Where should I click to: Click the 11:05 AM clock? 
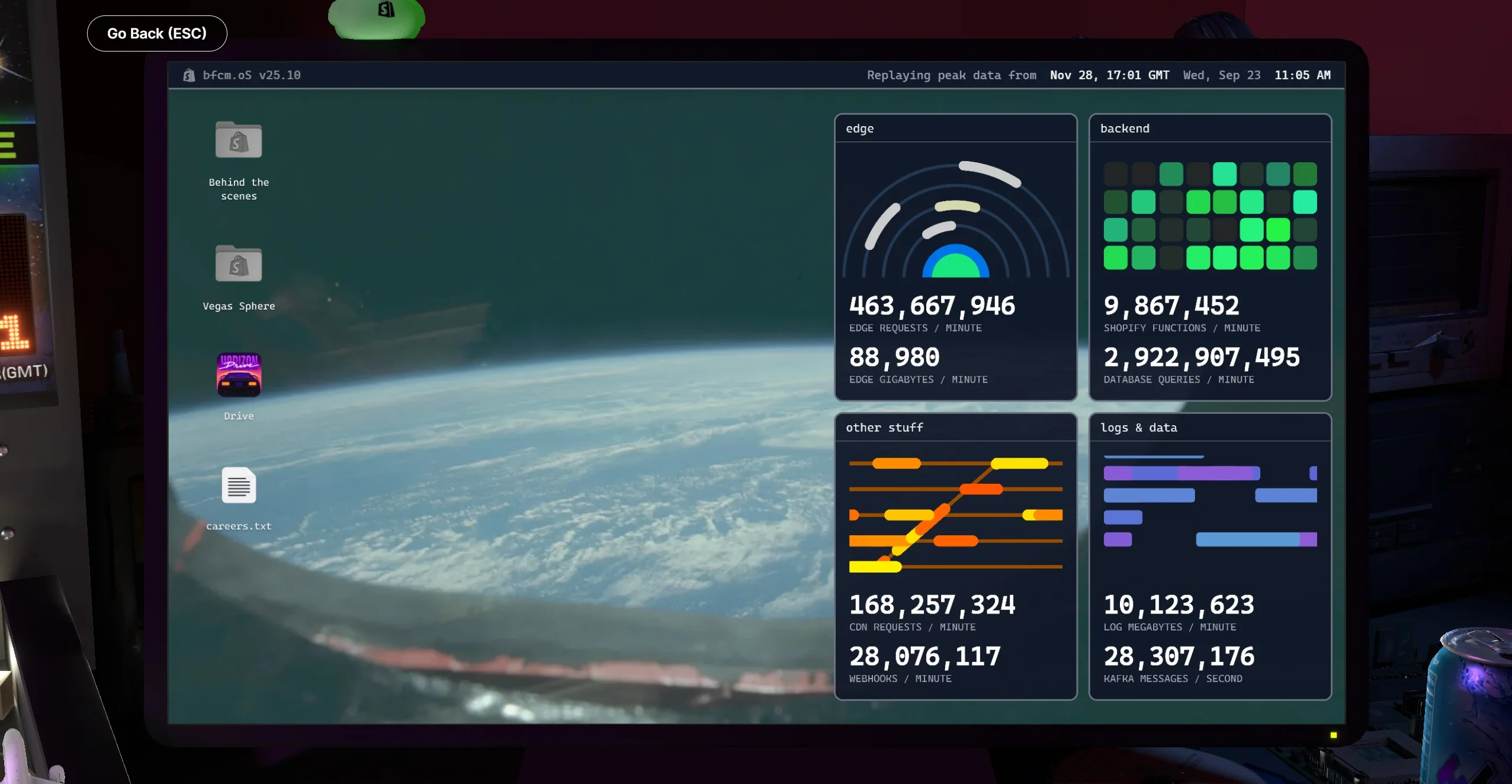(x=1302, y=75)
